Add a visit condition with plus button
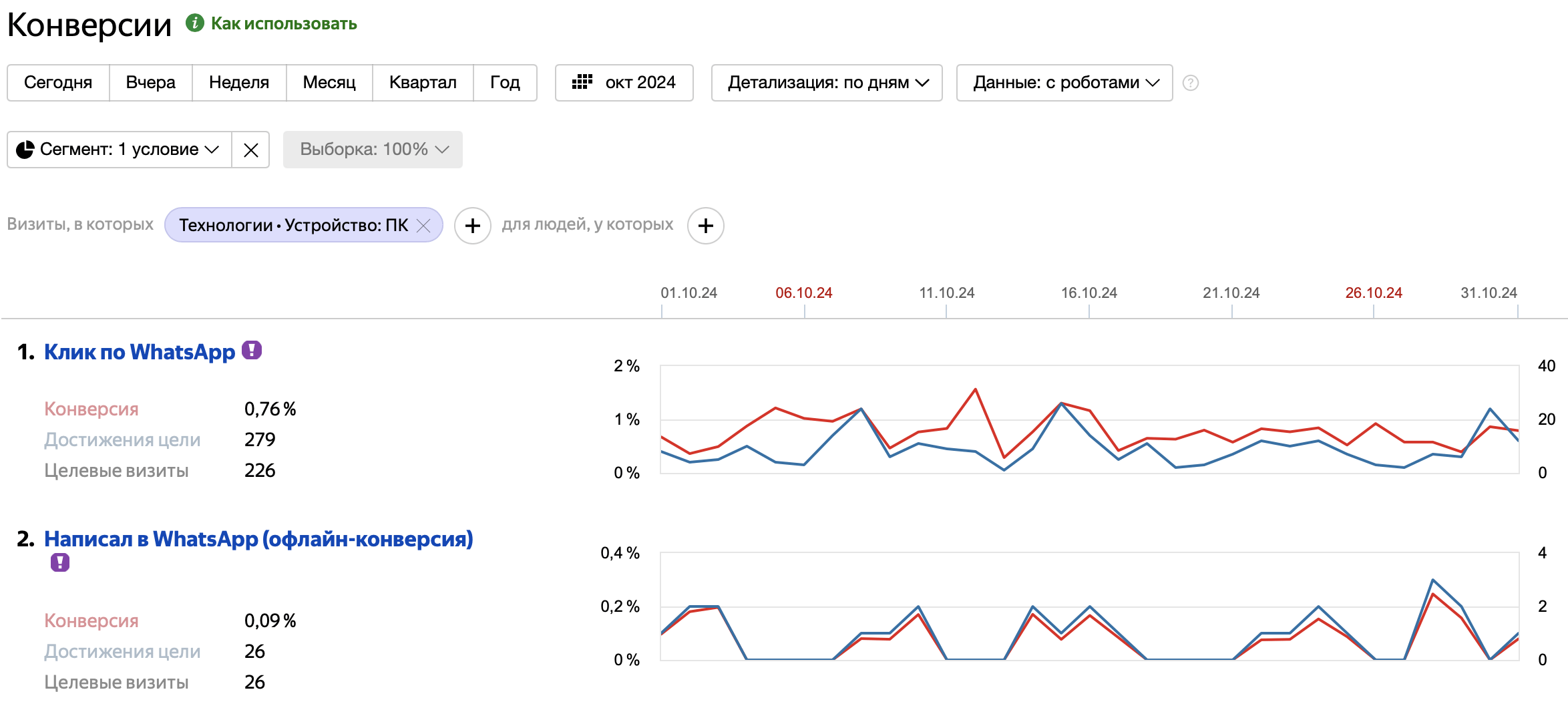 472,226
